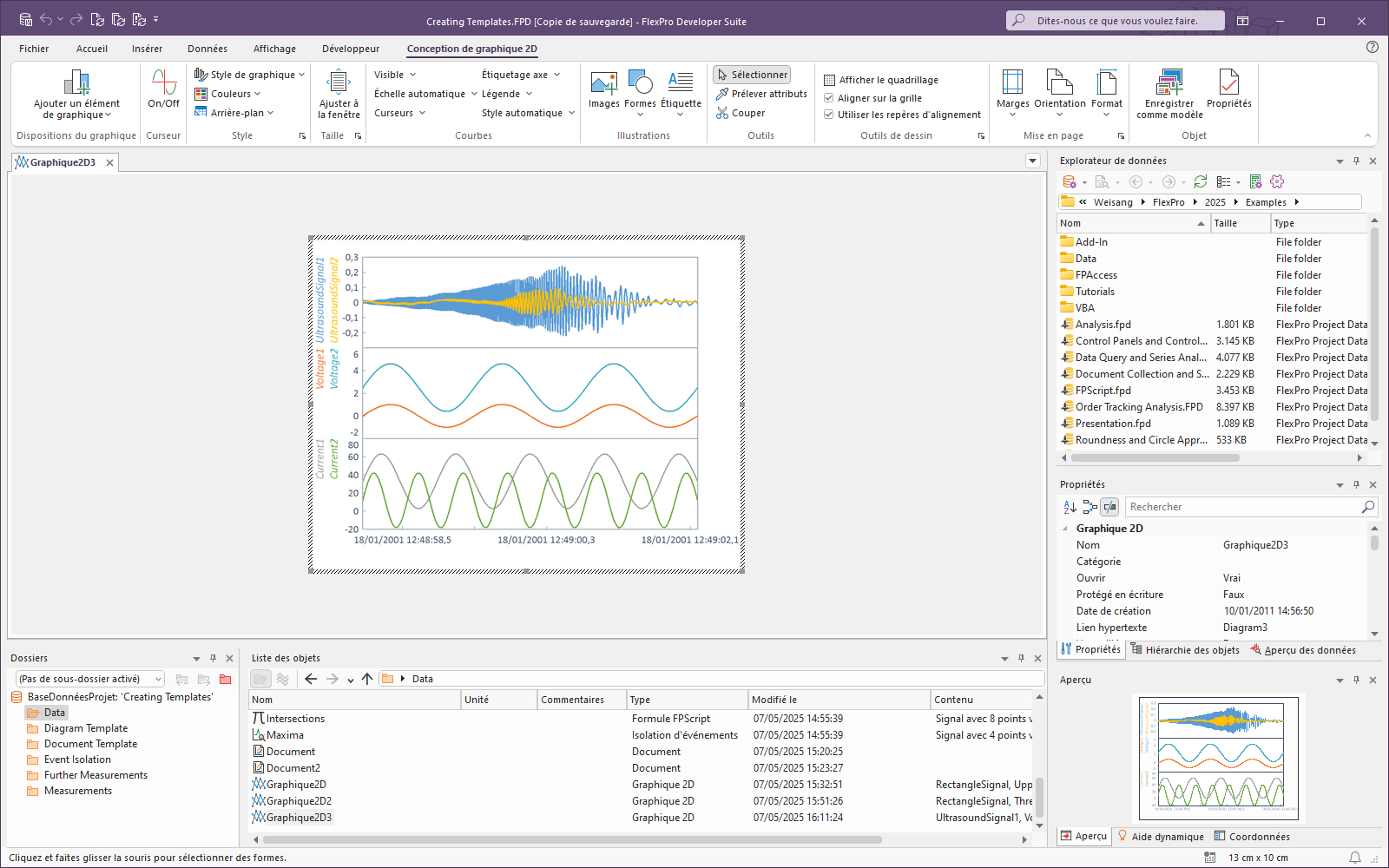Click the Ajouter un élément de graphique icon
This screenshot has height=868, width=1389.
(76, 83)
